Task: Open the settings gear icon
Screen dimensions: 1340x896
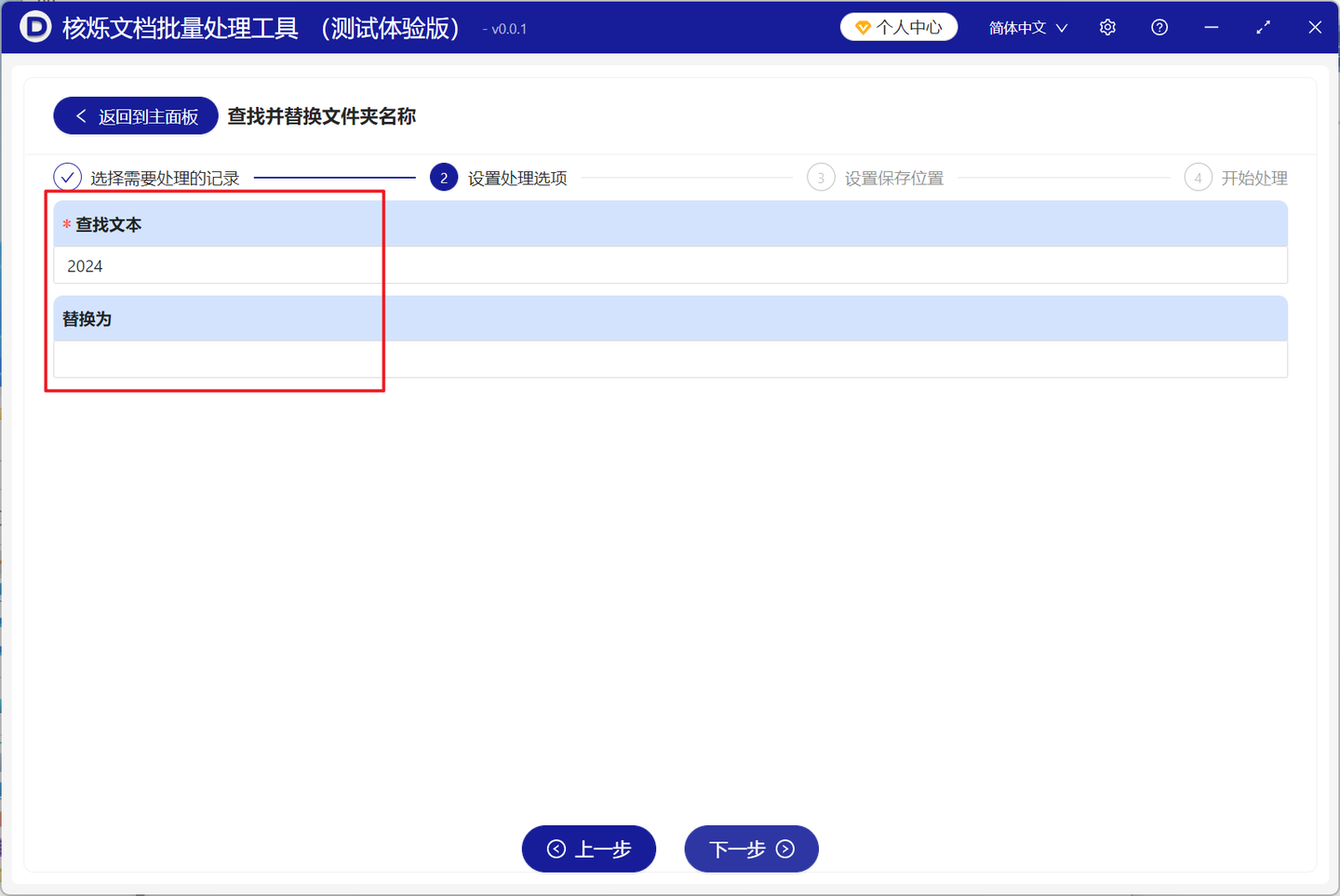Action: [x=1107, y=28]
